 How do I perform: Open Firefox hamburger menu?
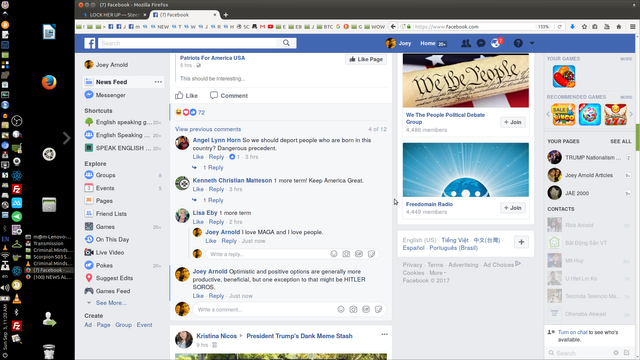point(632,27)
